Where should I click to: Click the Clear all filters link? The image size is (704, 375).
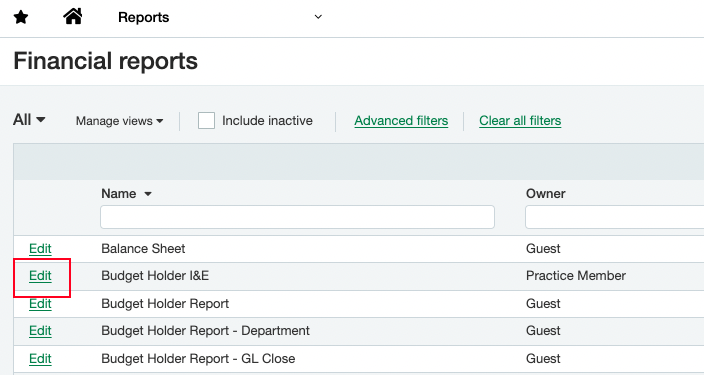[520, 121]
